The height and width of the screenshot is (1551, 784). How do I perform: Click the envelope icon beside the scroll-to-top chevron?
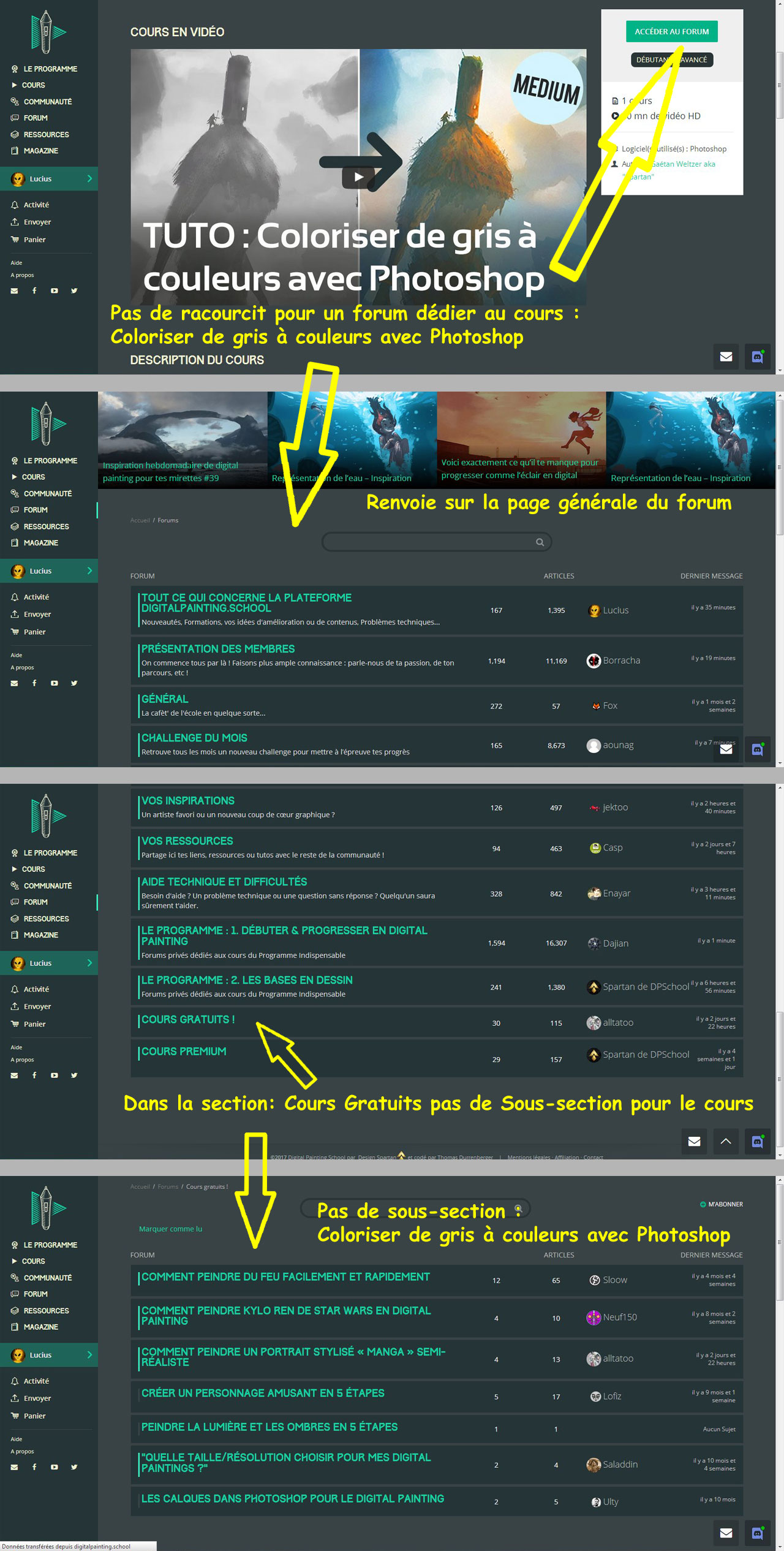(694, 1141)
